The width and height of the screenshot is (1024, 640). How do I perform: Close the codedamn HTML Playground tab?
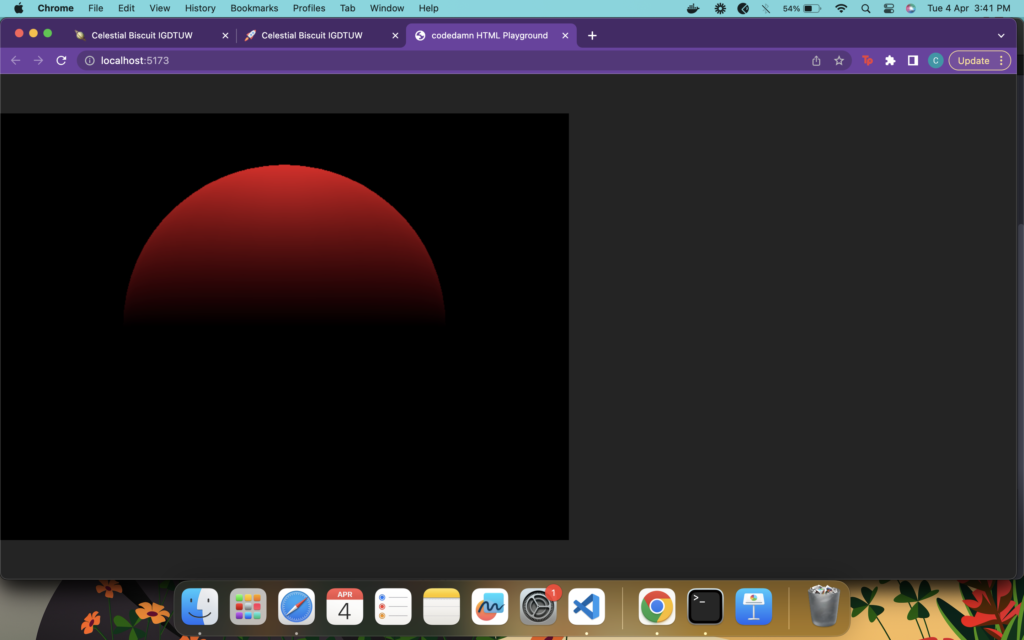(566, 36)
